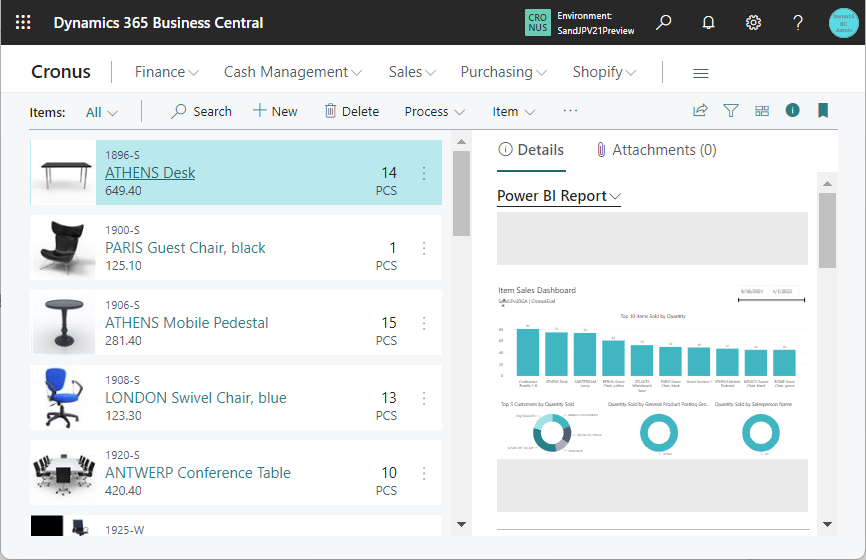Open the magnifier search icon in header
Image resolution: width=866 pixels, height=560 pixels.
point(663,23)
